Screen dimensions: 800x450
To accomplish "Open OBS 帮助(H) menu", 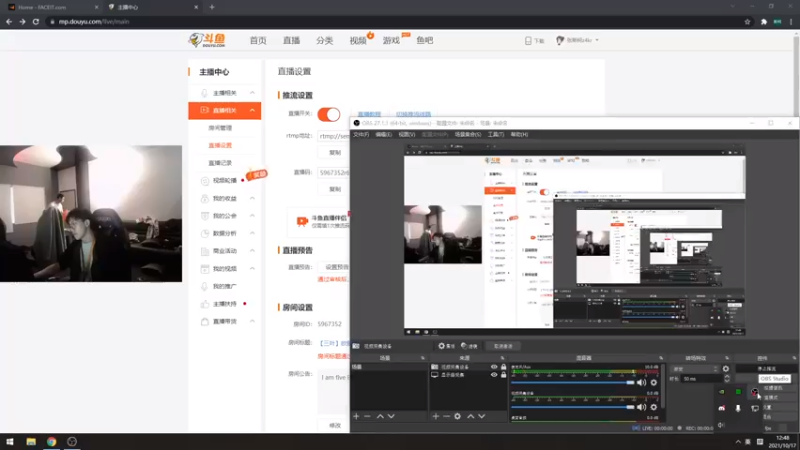I will (519, 135).
